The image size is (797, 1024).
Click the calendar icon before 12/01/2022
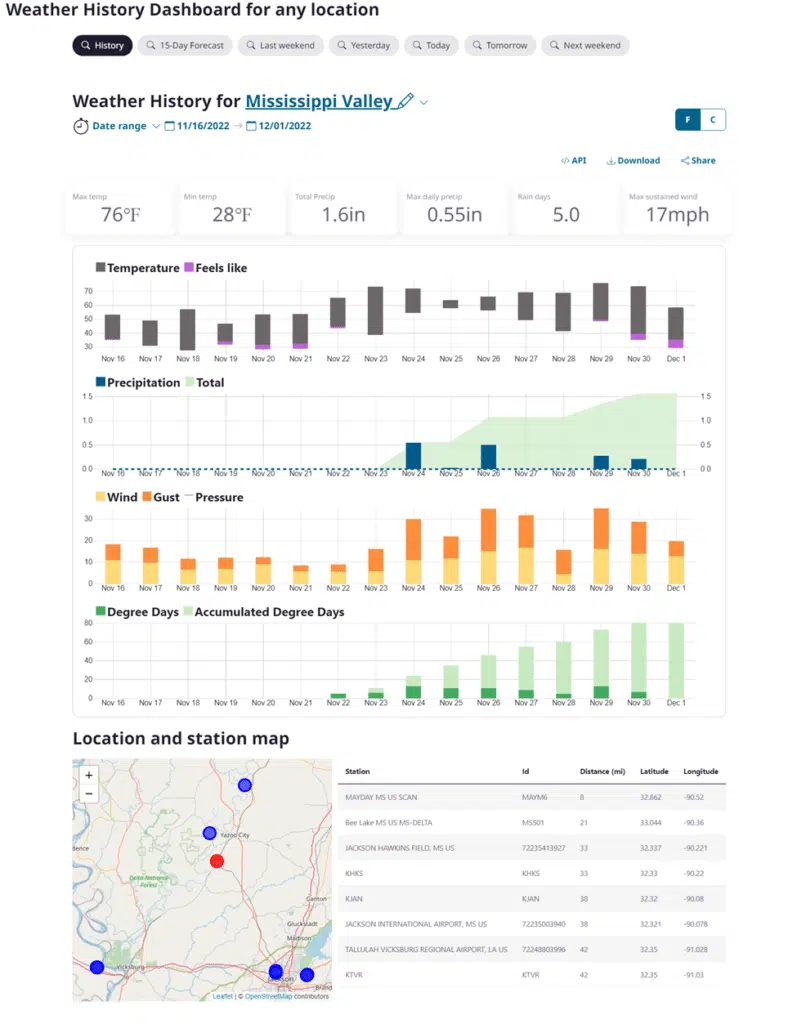[252, 126]
